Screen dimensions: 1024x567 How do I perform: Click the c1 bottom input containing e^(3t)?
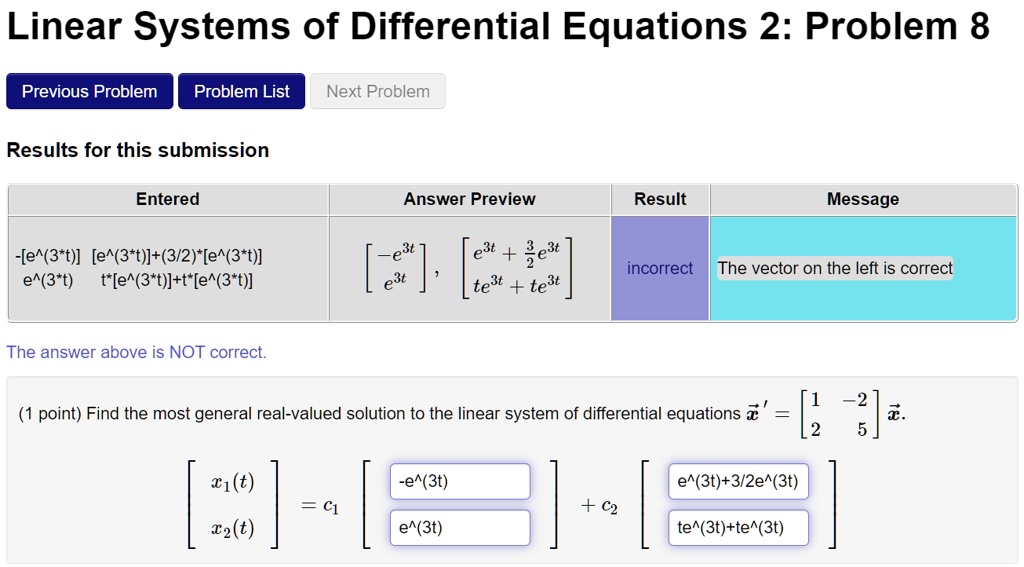(459, 527)
